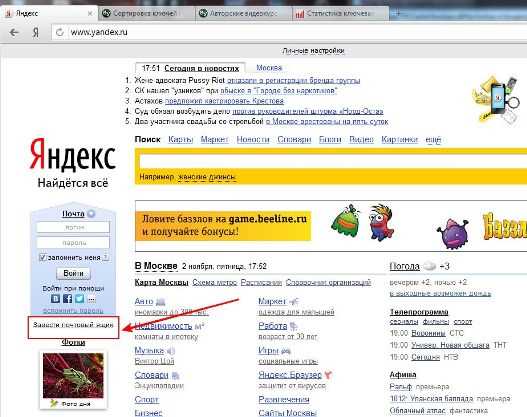527x417 pixels.
Task: Open 'Карта Москвы' link
Action: [x=161, y=283]
